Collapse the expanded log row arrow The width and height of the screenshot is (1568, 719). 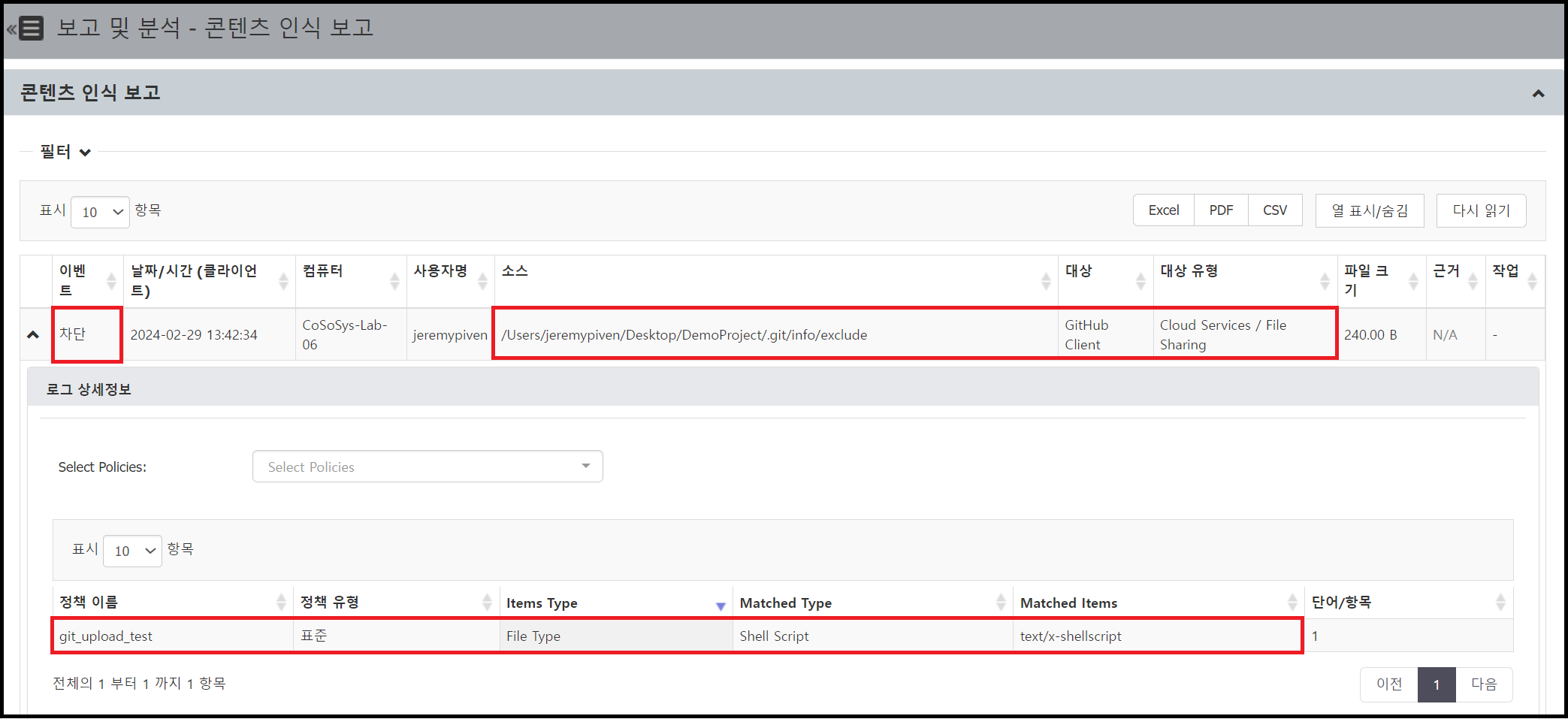click(33, 335)
